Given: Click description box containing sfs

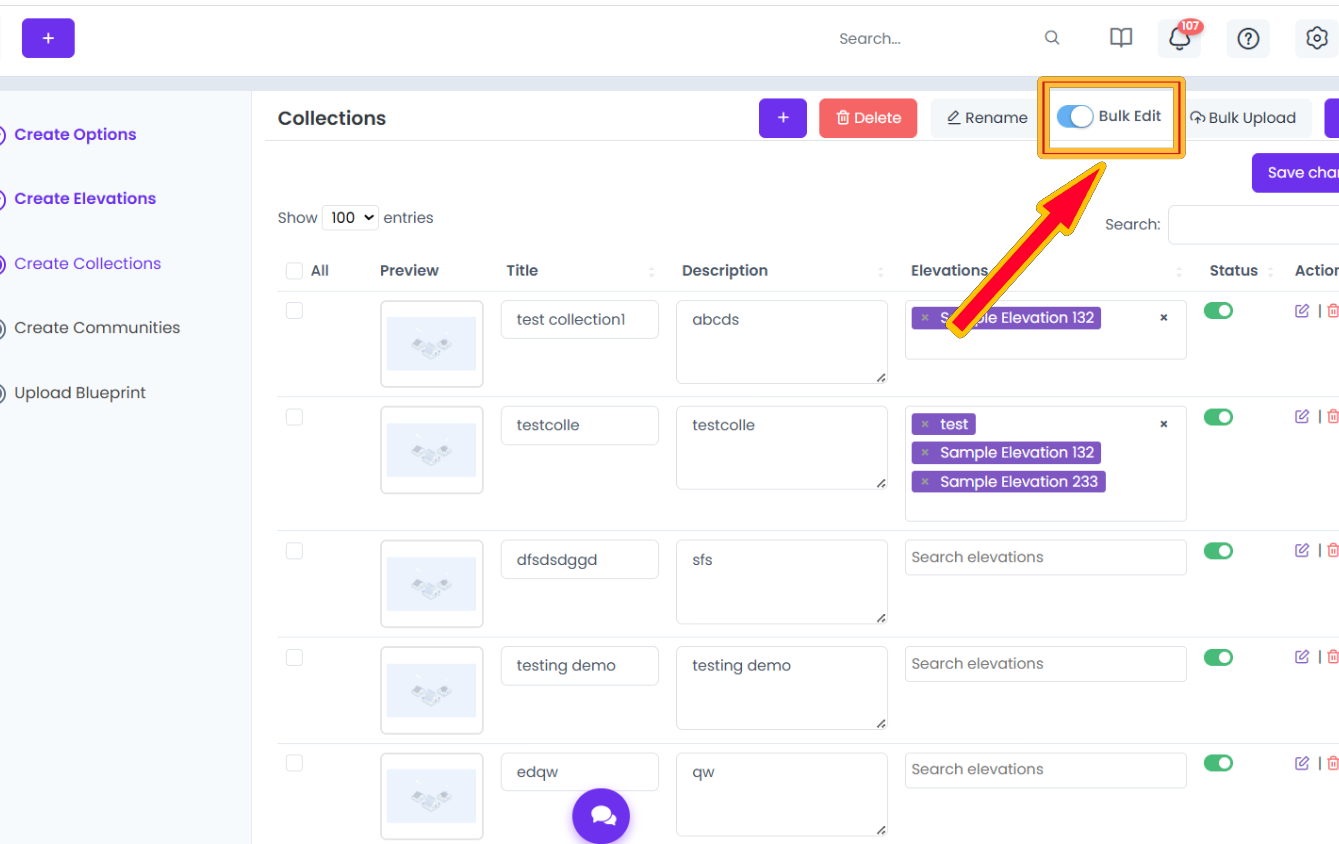Looking at the screenshot, I should click(x=782, y=582).
